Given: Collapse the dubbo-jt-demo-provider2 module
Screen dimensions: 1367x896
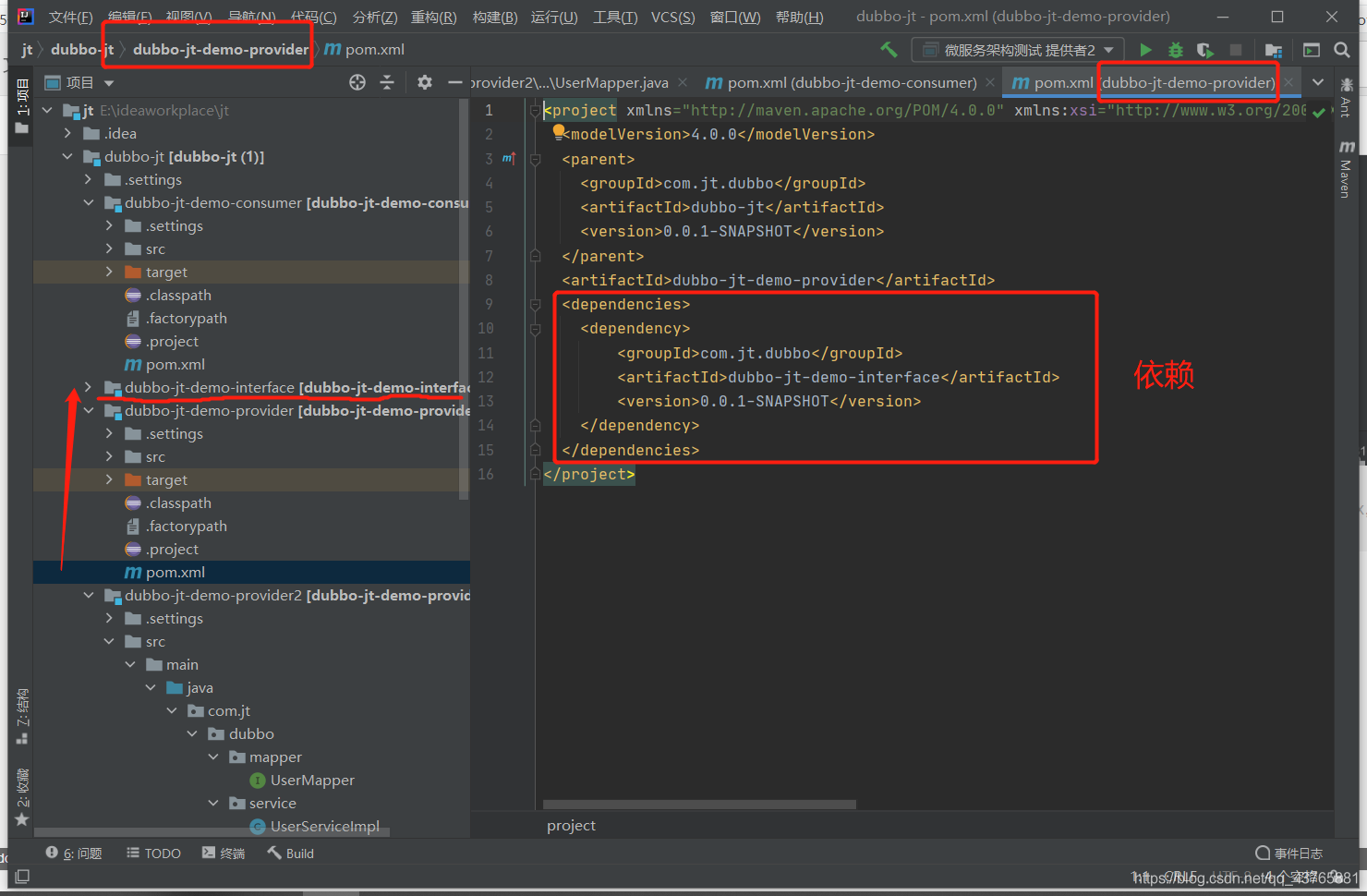Looking at the screenshot, I should (89, 595).
